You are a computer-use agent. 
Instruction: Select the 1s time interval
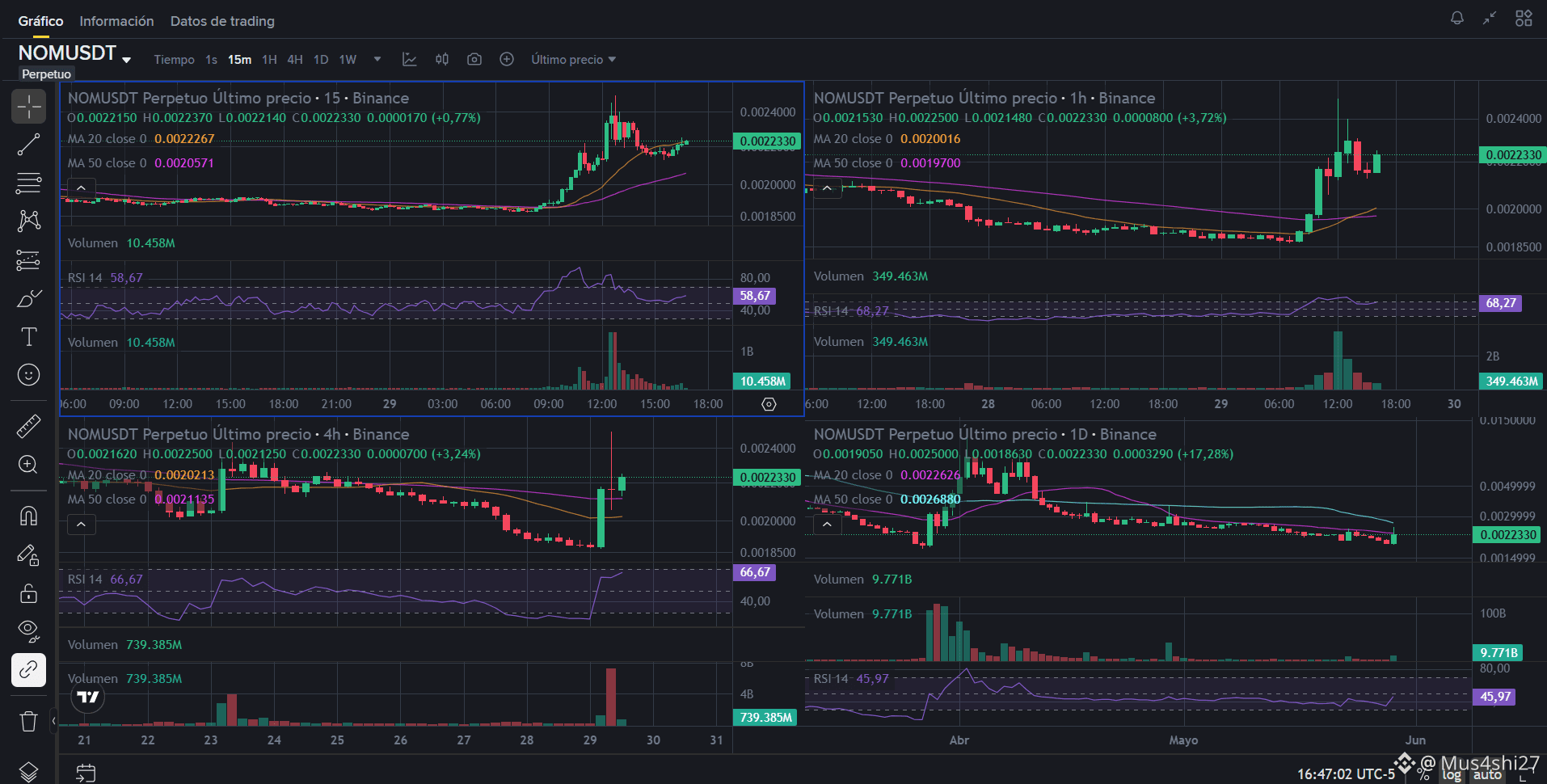coord(211,60)
